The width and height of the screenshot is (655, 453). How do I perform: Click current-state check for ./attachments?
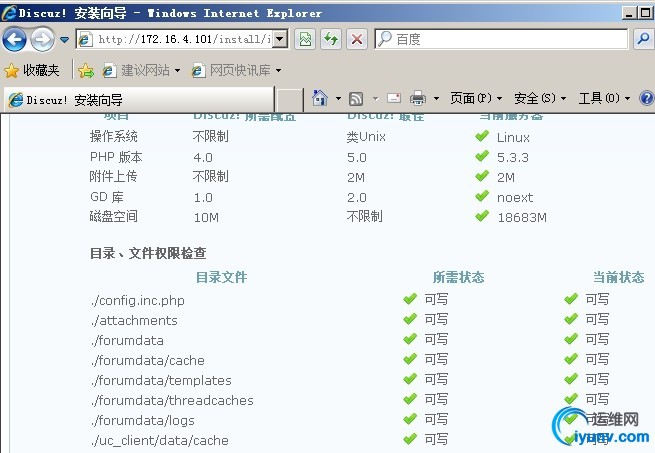tap(571, 319)
